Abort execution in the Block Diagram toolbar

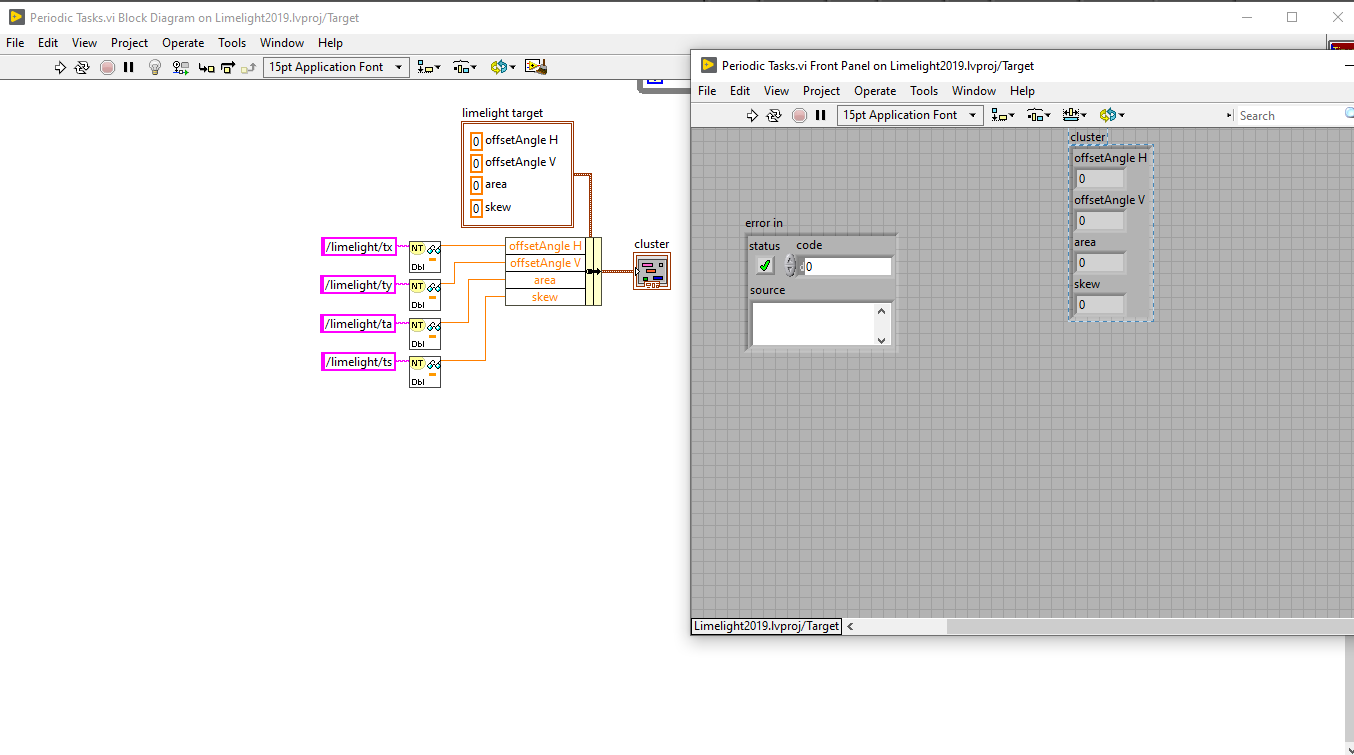(x=107, y=67)
